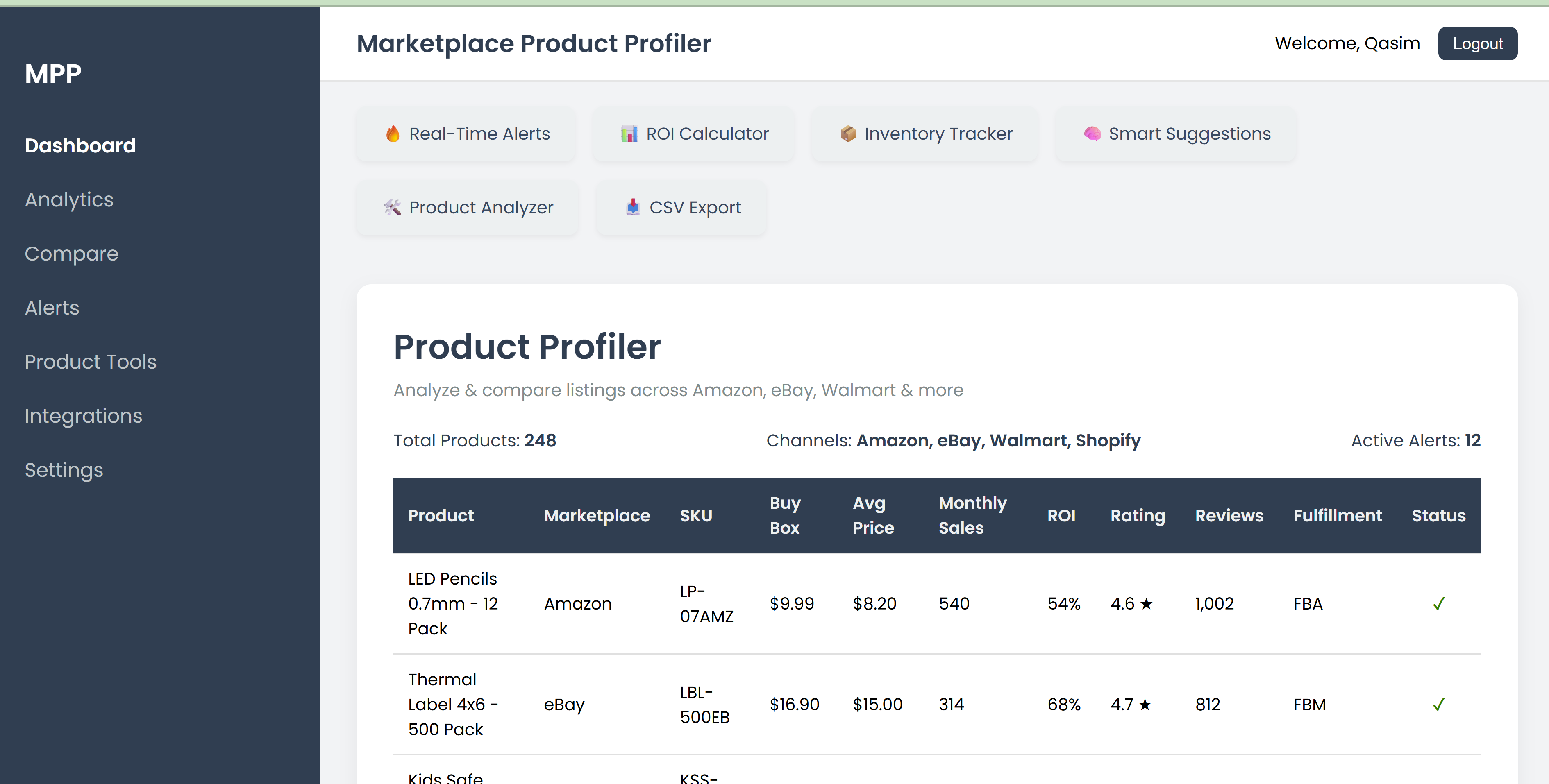The height and width of the screenshot is (784, 1549).
Task: Click the inbox download icon on CSV Export
Action: point(633,207)
